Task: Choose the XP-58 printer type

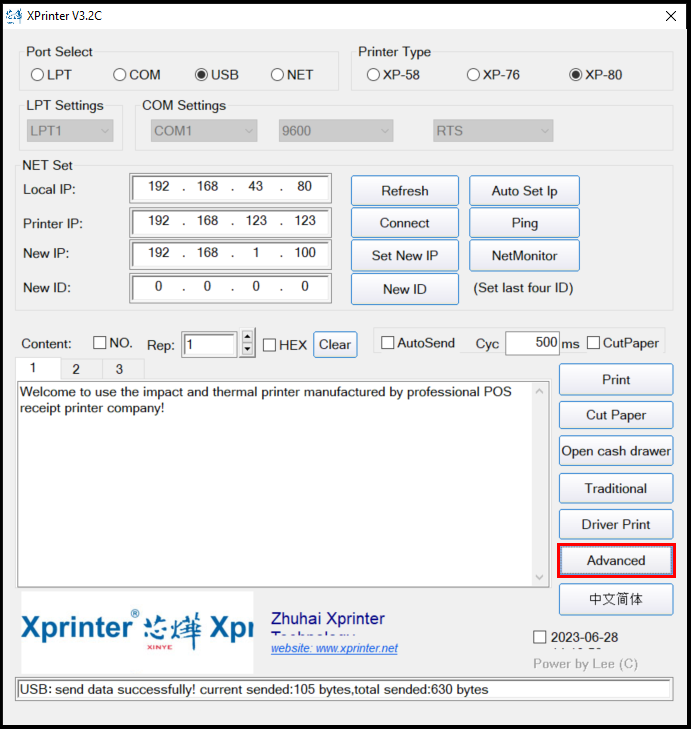Action: [373, 75]
